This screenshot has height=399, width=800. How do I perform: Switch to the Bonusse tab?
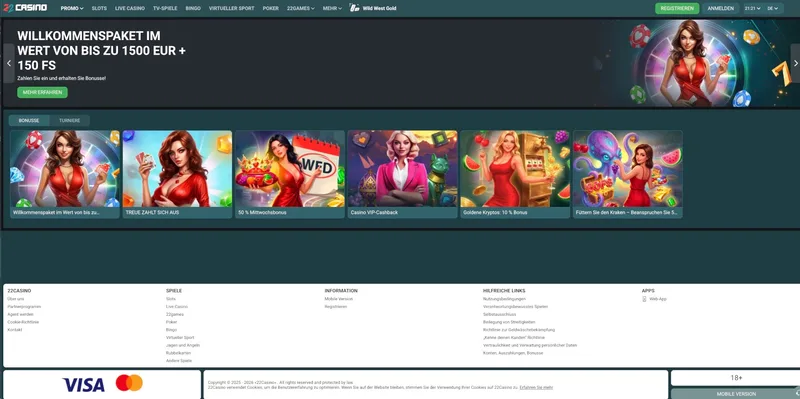(x=29, y=120)
